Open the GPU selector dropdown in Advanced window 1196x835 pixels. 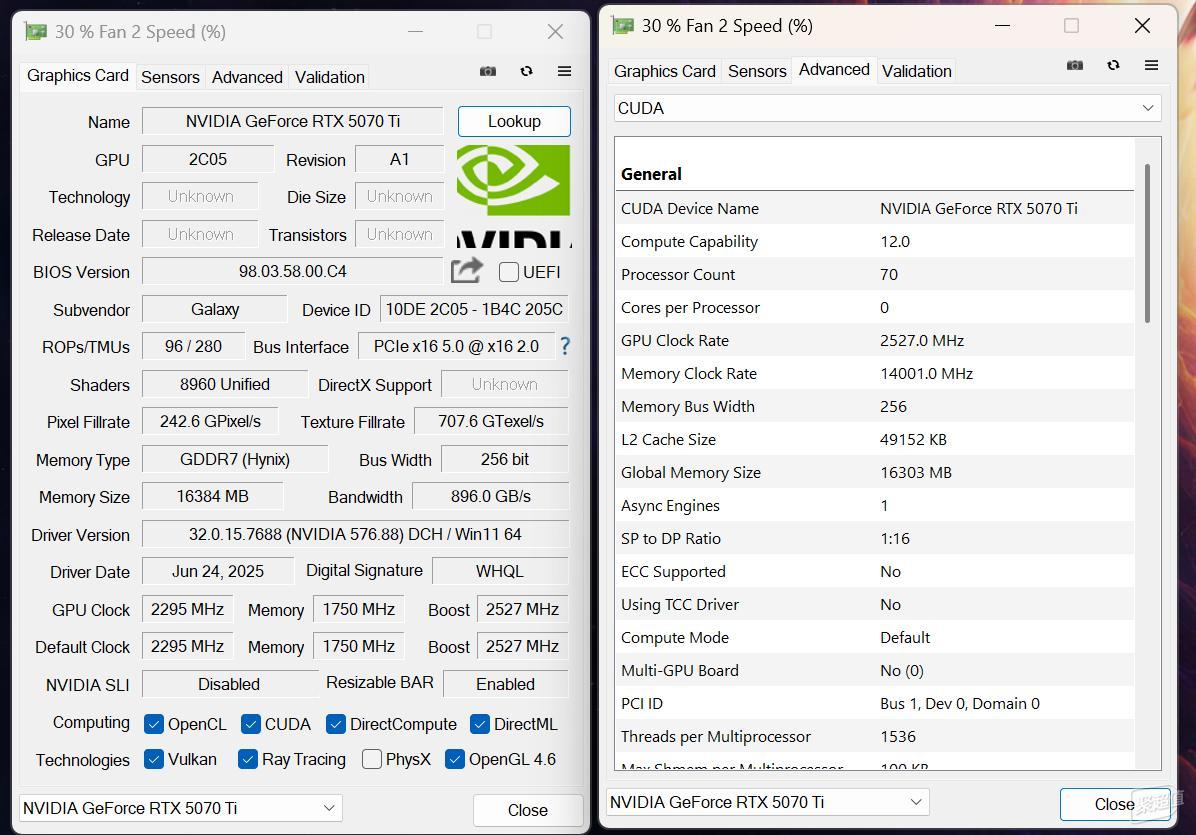coord(767,802)
